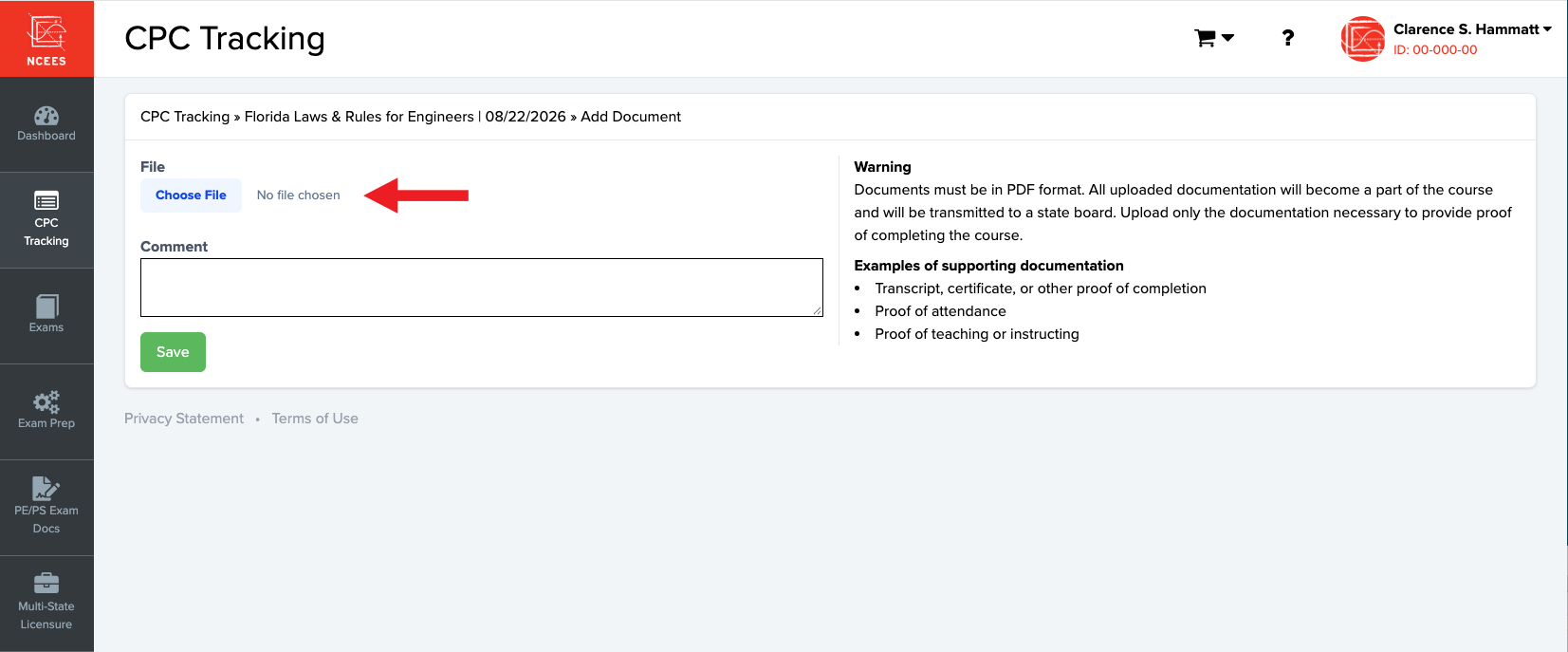
Task: Open the Florida Laws & Rules breadcrumb link
Action: point(405,117)
